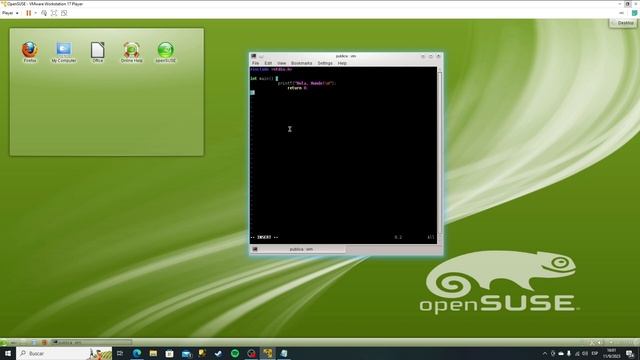Open Steam from taskbar
Viewport: 640px width, 360px height.
pyautogui.click(x=218, y=353)
